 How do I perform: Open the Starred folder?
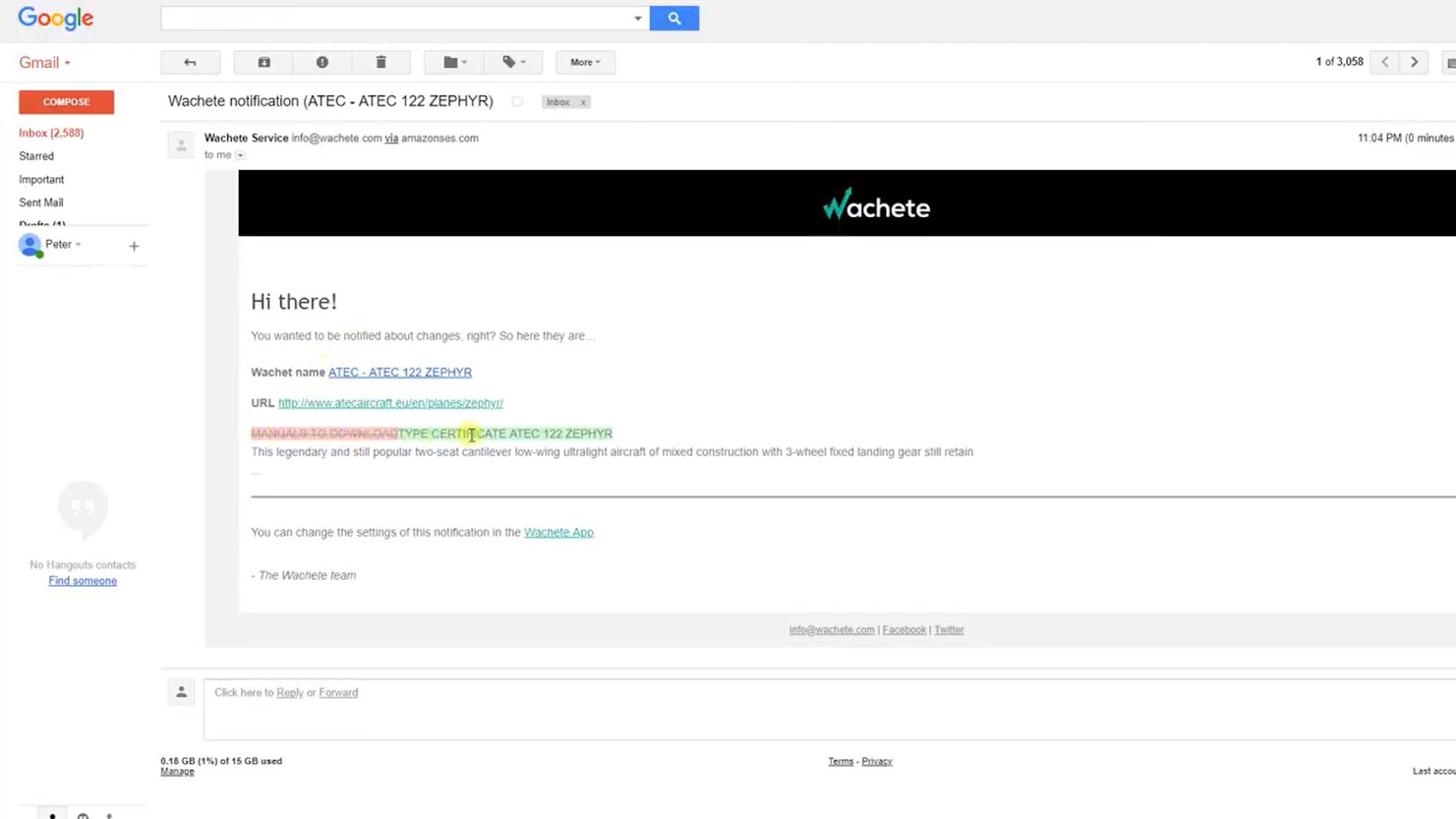coord(36,156)
